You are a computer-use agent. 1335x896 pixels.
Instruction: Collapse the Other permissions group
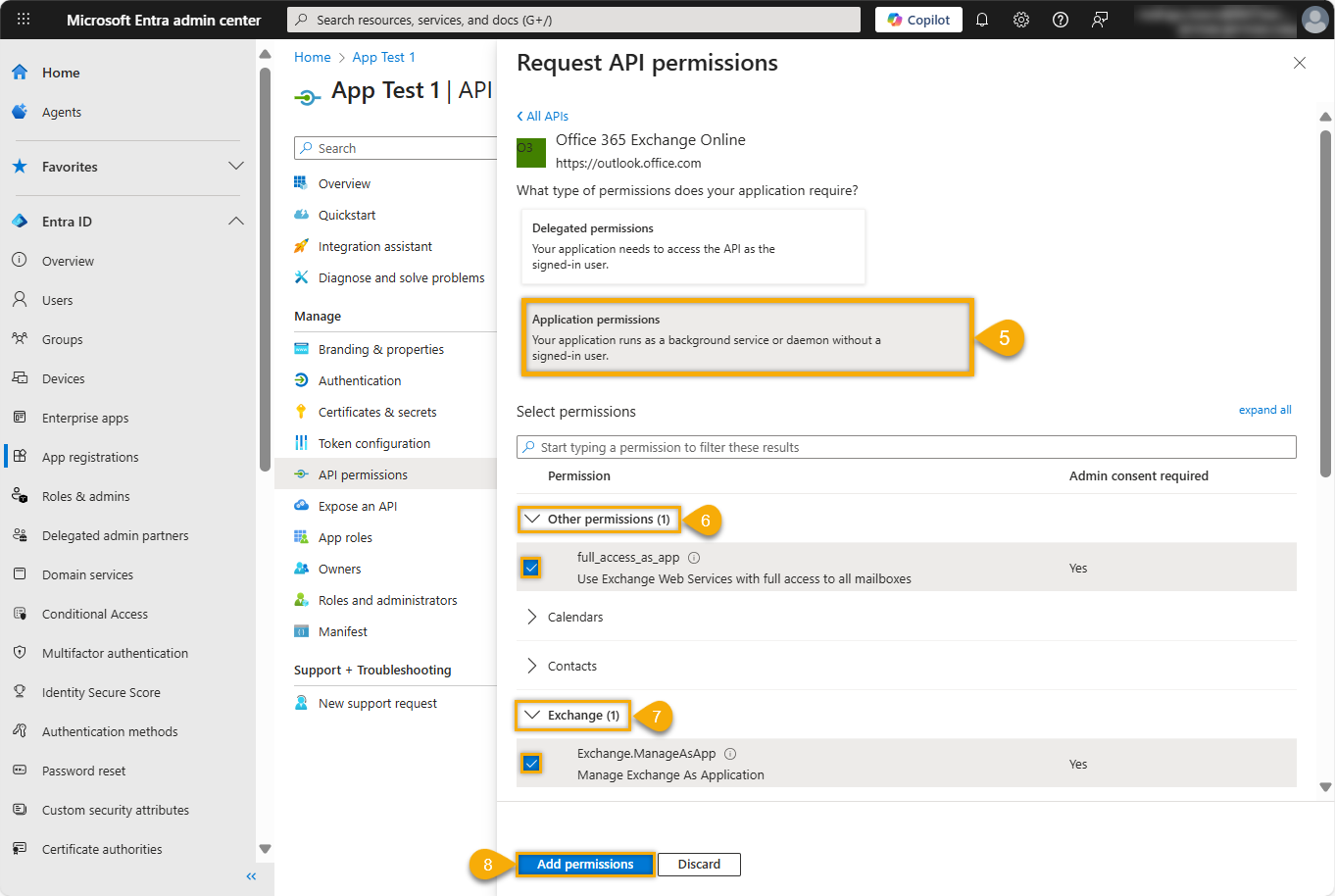pos(598,519)
